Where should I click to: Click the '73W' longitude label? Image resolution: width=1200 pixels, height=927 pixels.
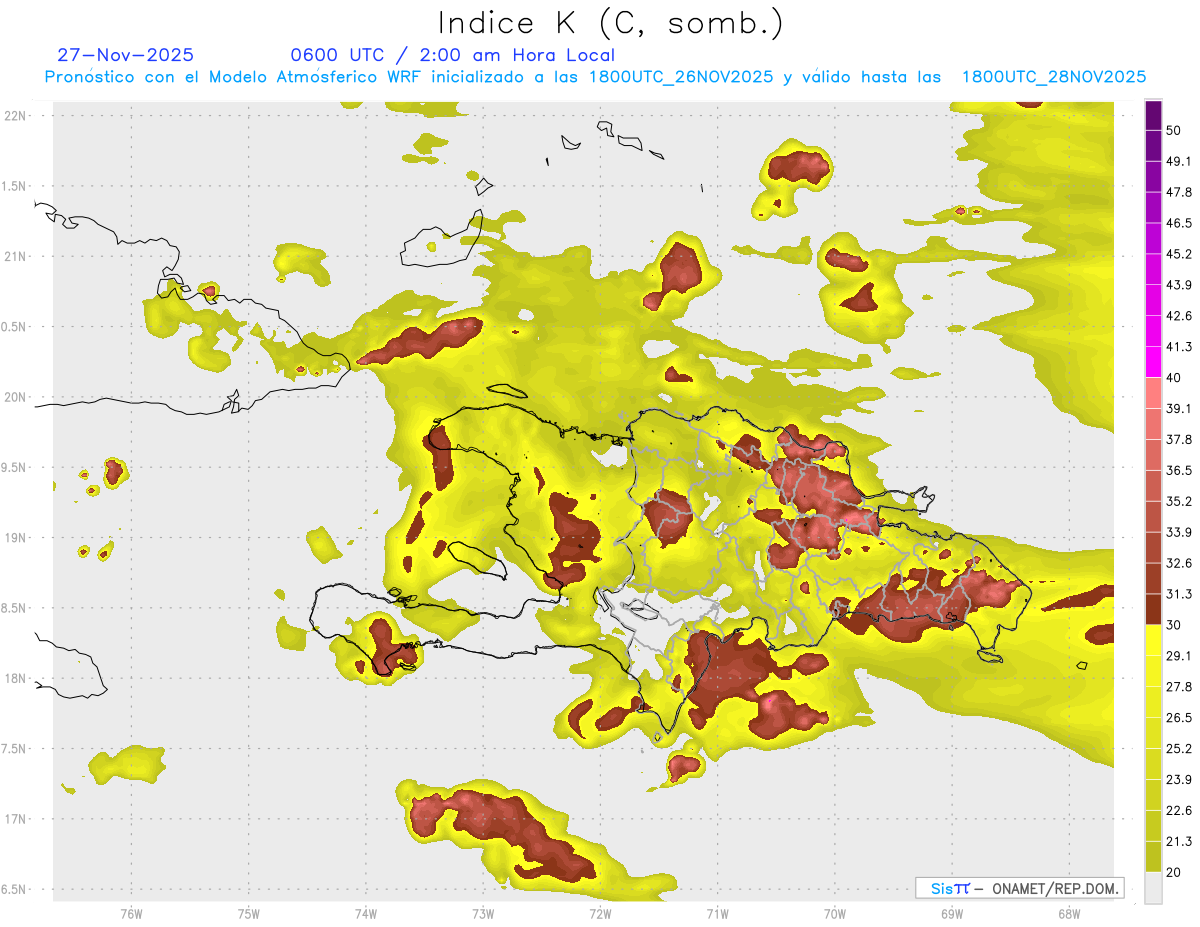[483, 913]
